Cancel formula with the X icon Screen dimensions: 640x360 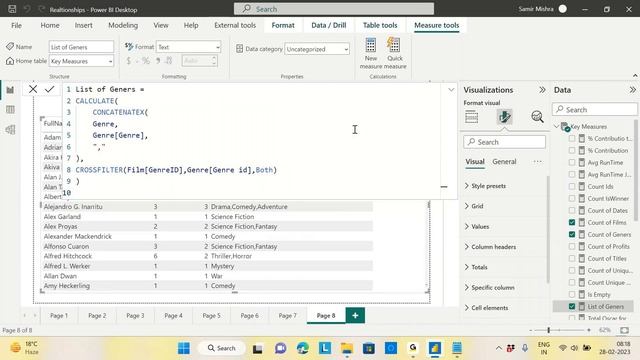coord(33,89)
